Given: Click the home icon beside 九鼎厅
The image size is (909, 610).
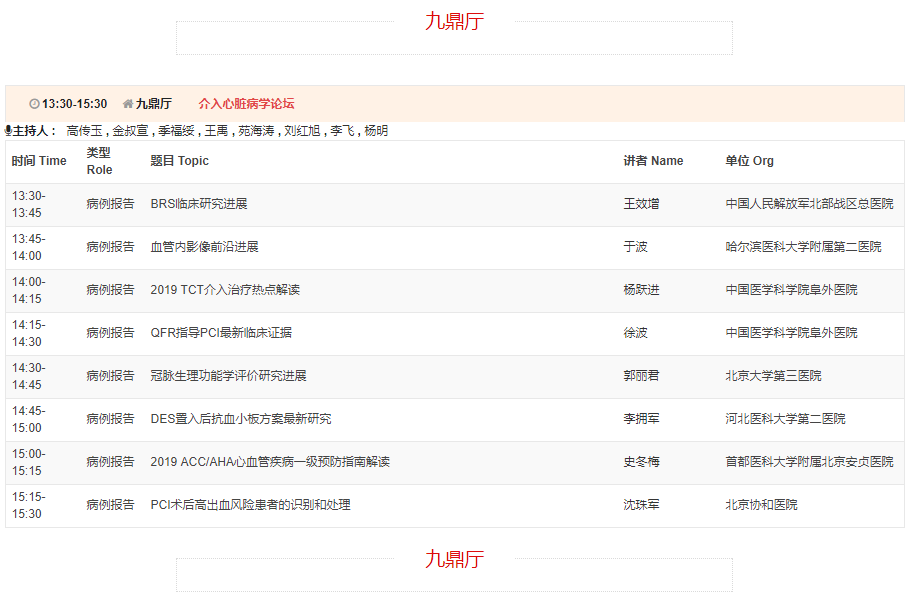Looking at the screenshot, I should [x=128, y=104].
